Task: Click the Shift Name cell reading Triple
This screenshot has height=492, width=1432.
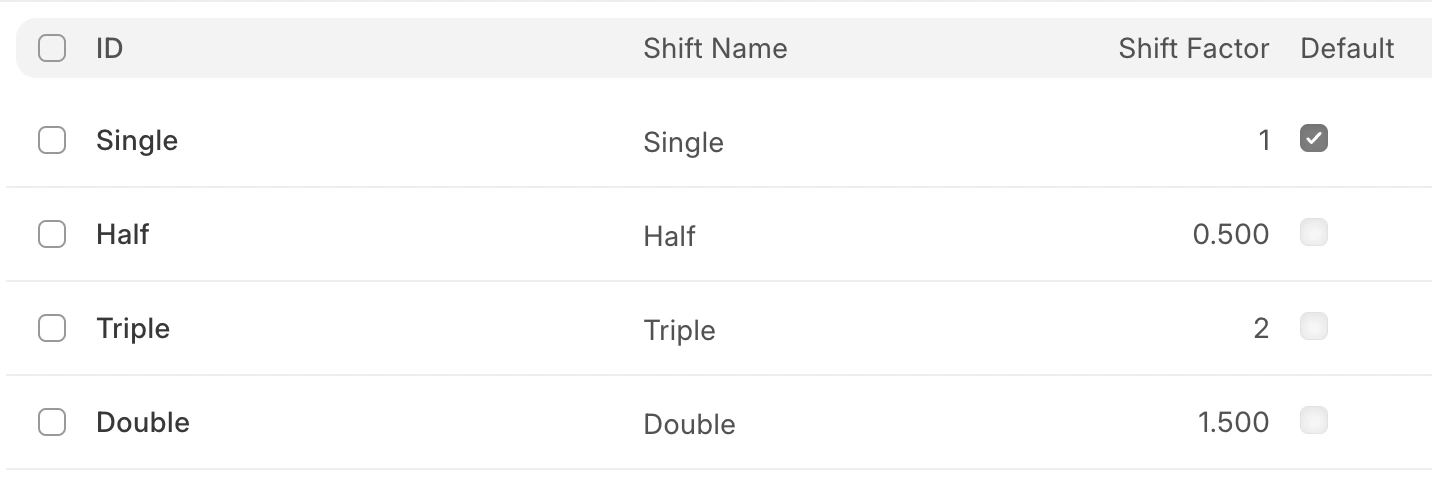Action: 680,330
